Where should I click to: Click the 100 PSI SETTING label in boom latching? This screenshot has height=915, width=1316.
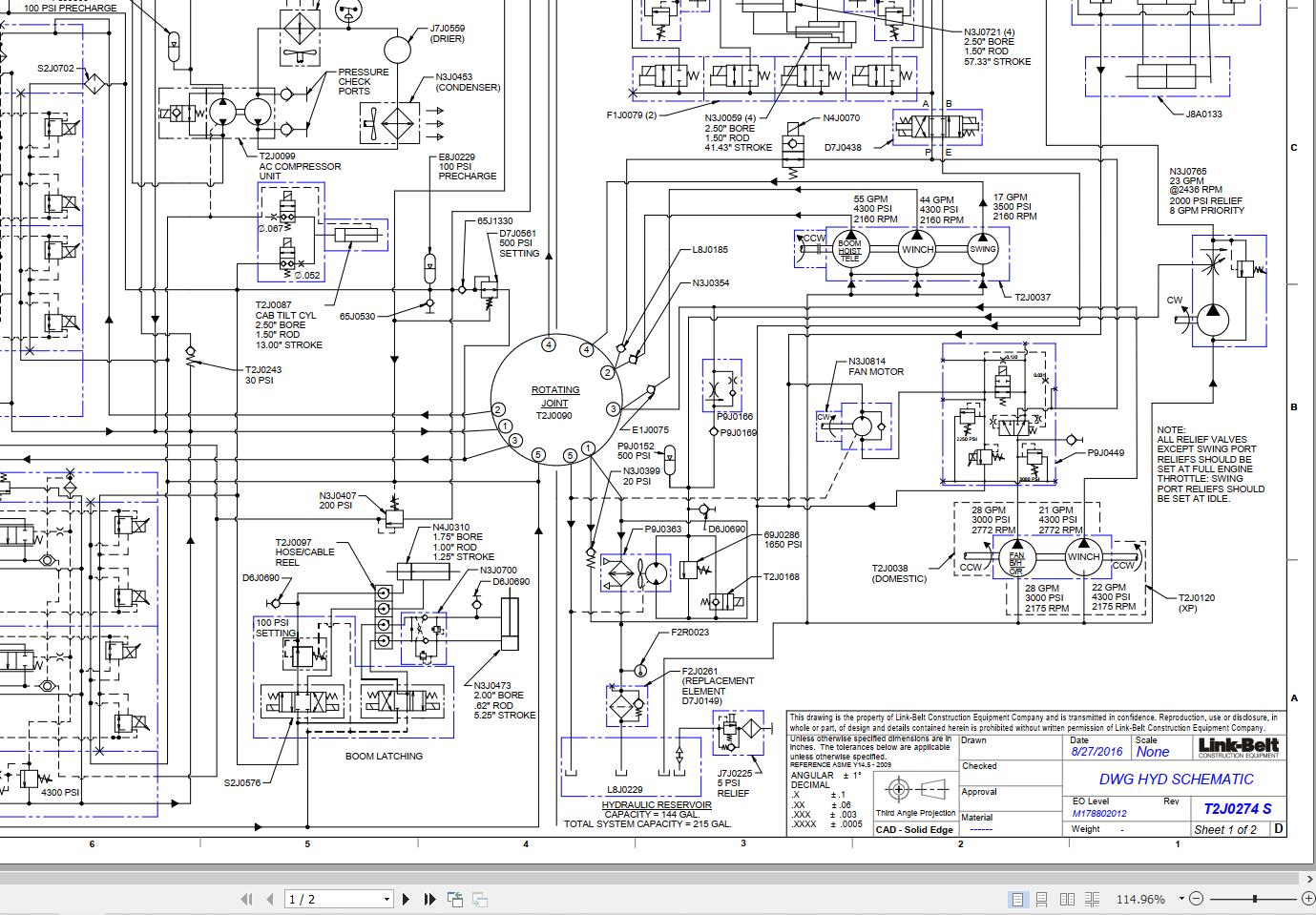[x=276, y=627]
